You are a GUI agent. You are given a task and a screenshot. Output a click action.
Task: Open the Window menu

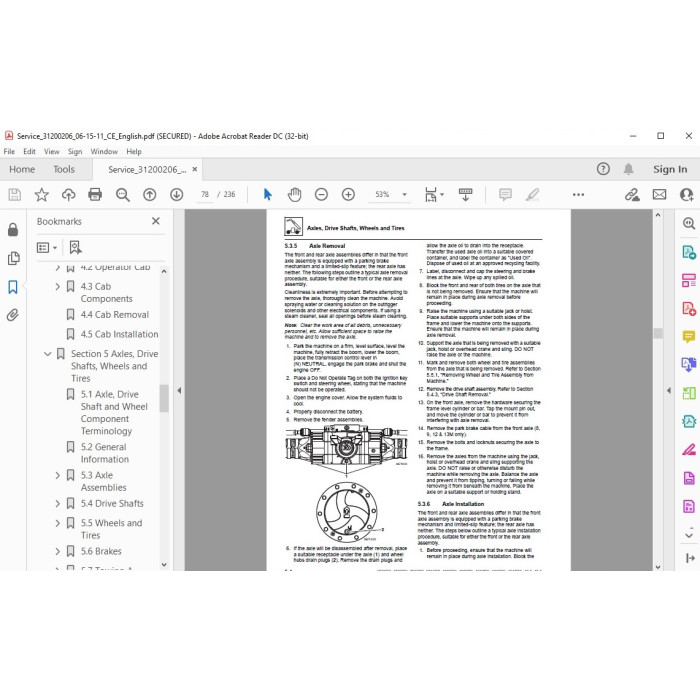pyautogui.click(x=104, y=152)
